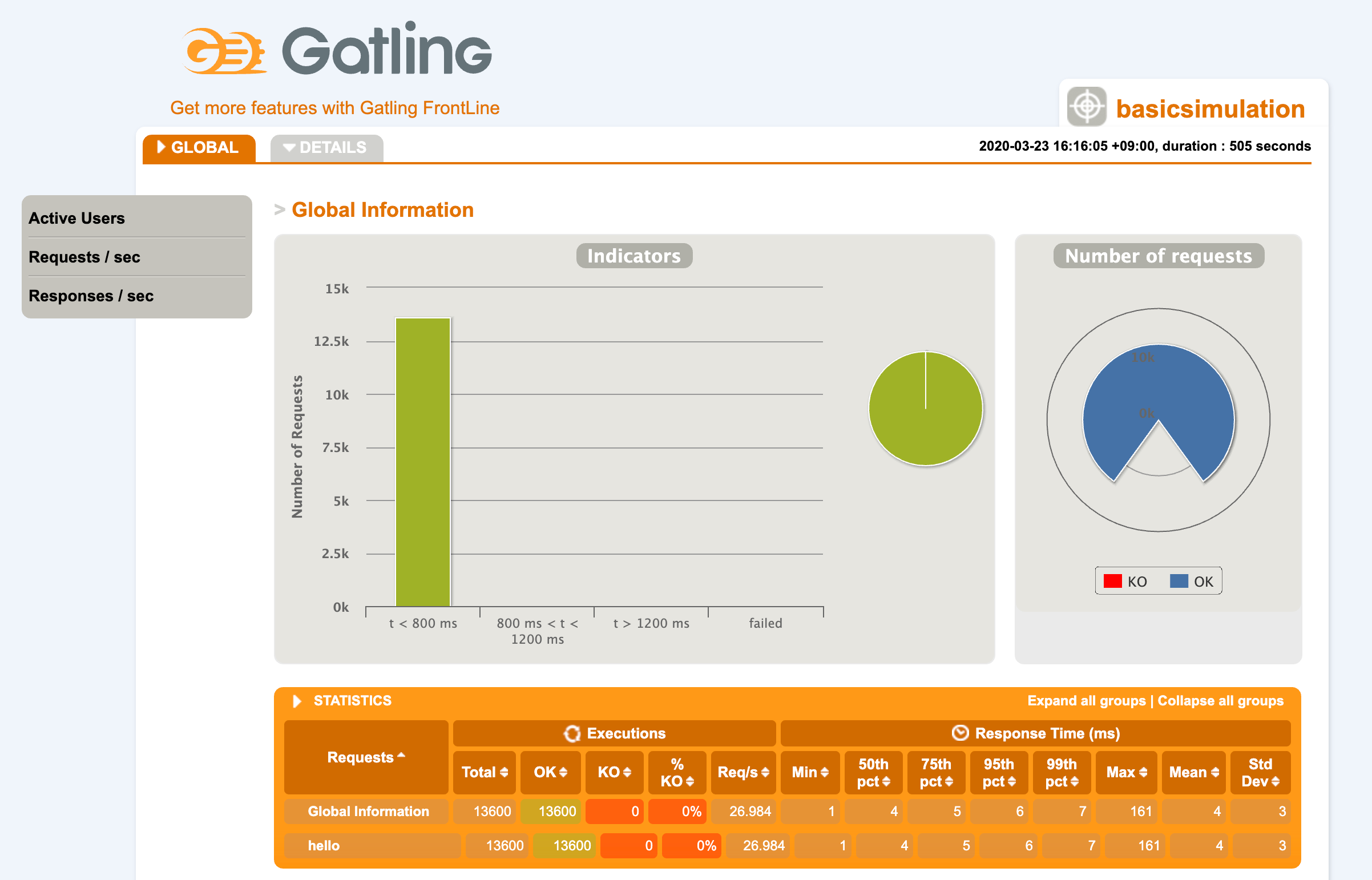This screenshot has width=1372, height=880.
Task: Go to Active Users section
Action: pyautogui.click(x=76, y=218)
